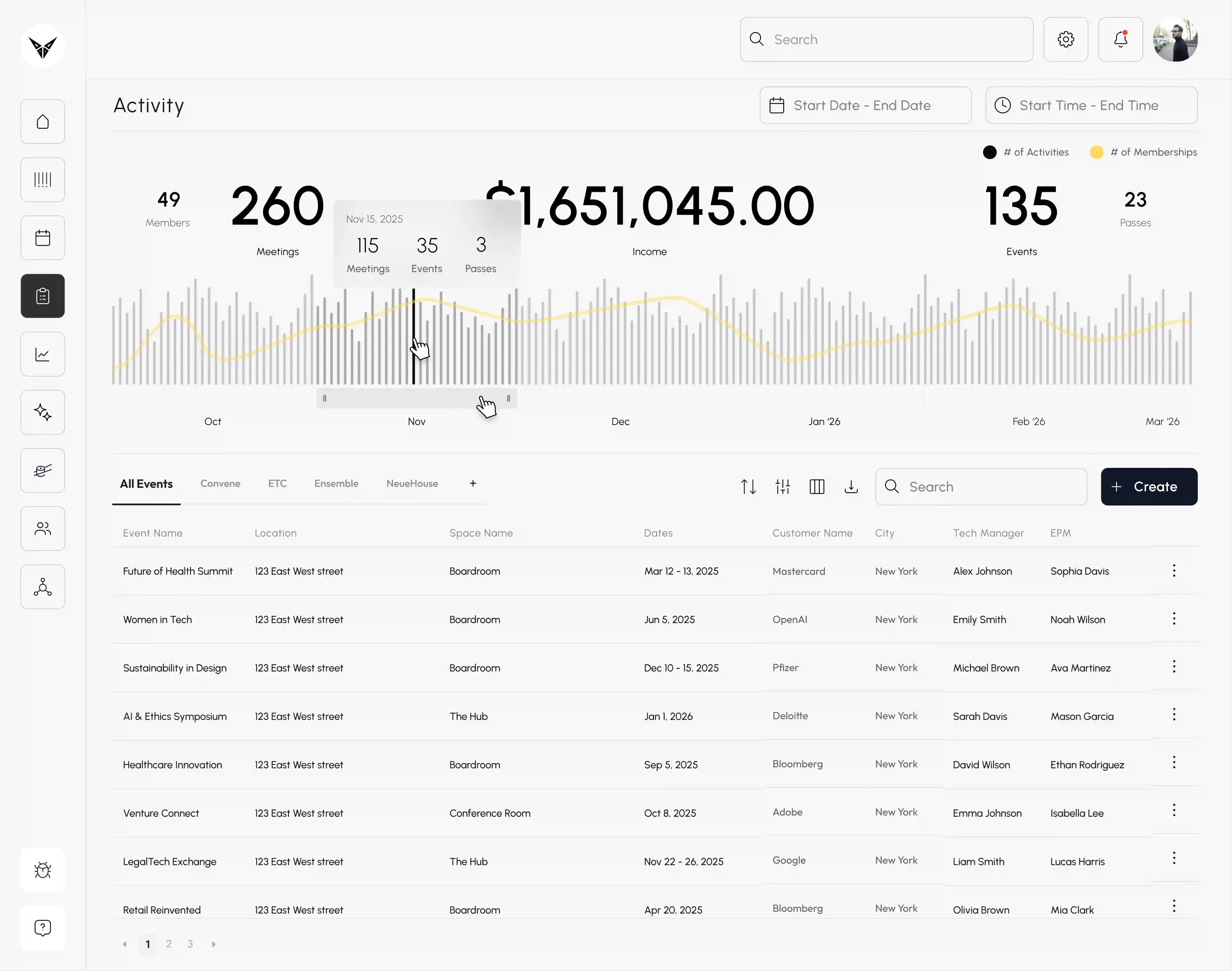Image resolution: width=1232 pixels, height=971 pixels.
Task: Grab the right handle of chart range slider
Action: [508, 398]
